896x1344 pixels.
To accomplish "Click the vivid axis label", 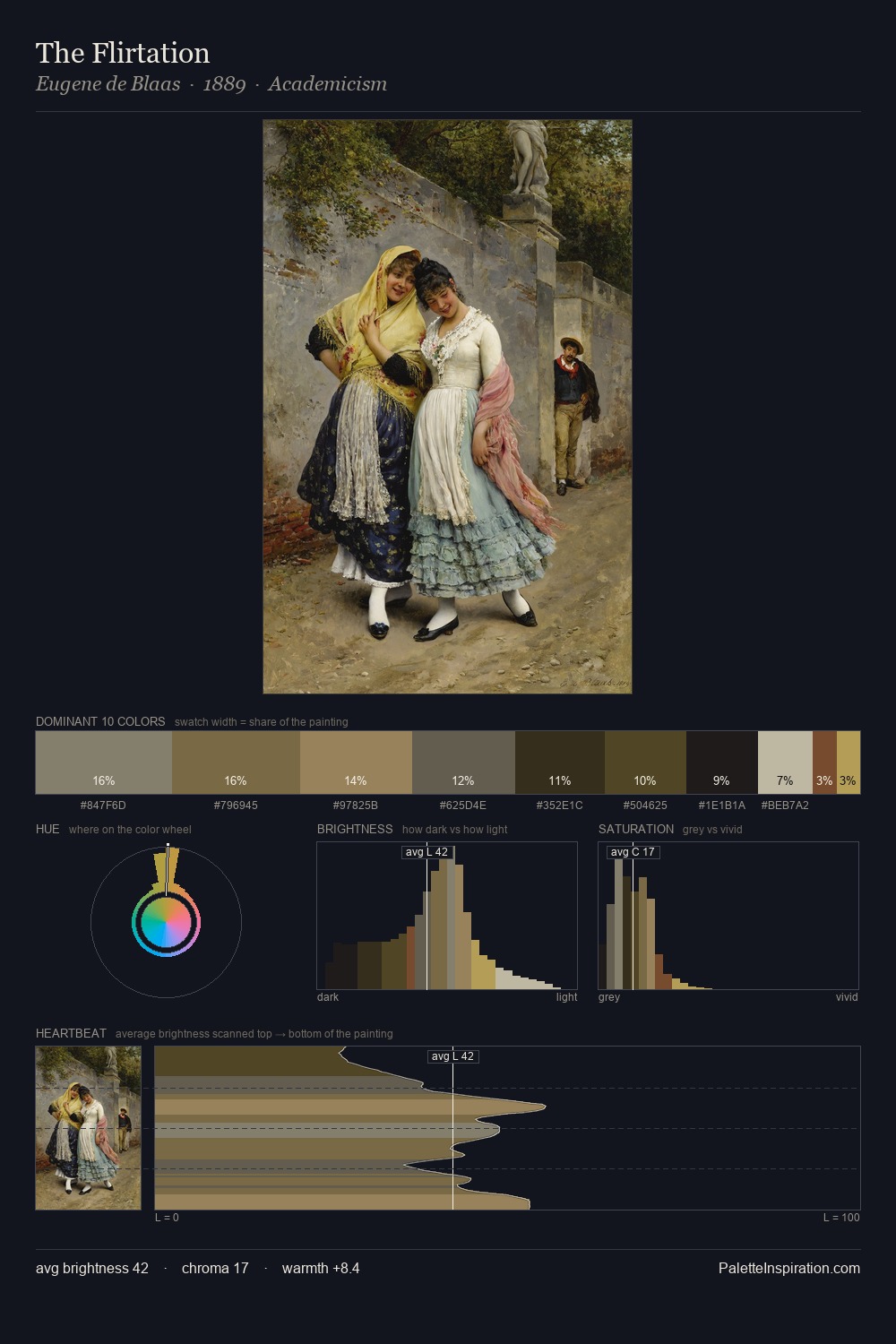I will [847, 997].
